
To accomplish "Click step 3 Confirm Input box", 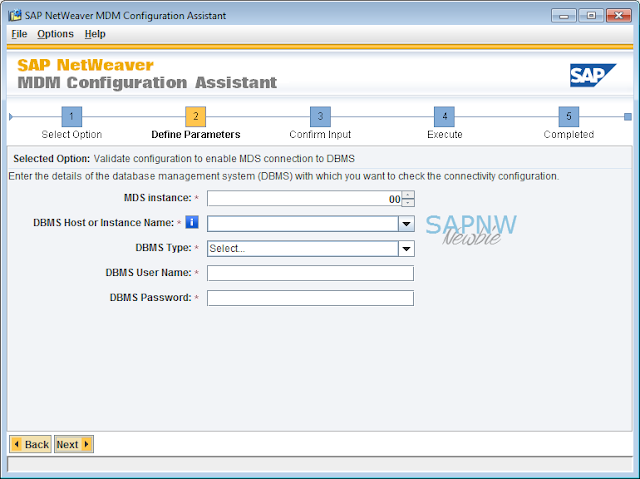I will click(320, 117).
